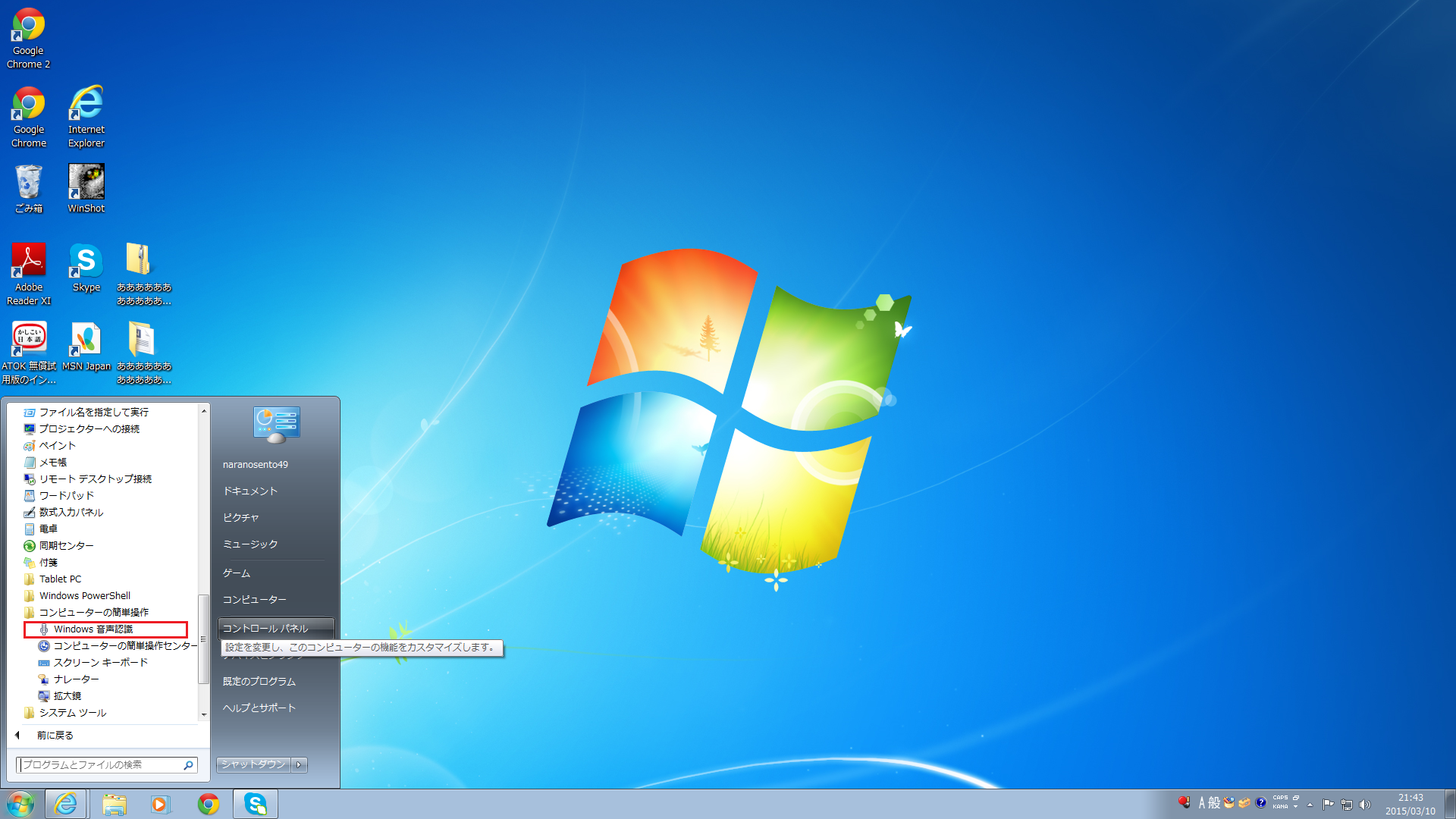This screenshot has height=819, width=1456.
Task: Open naranosento49 user folder link
Action: tap(256, 465)
